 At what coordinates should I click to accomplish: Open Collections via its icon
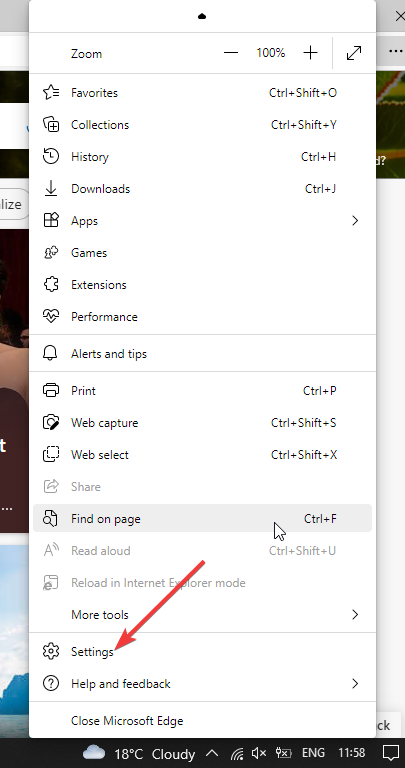51,124
